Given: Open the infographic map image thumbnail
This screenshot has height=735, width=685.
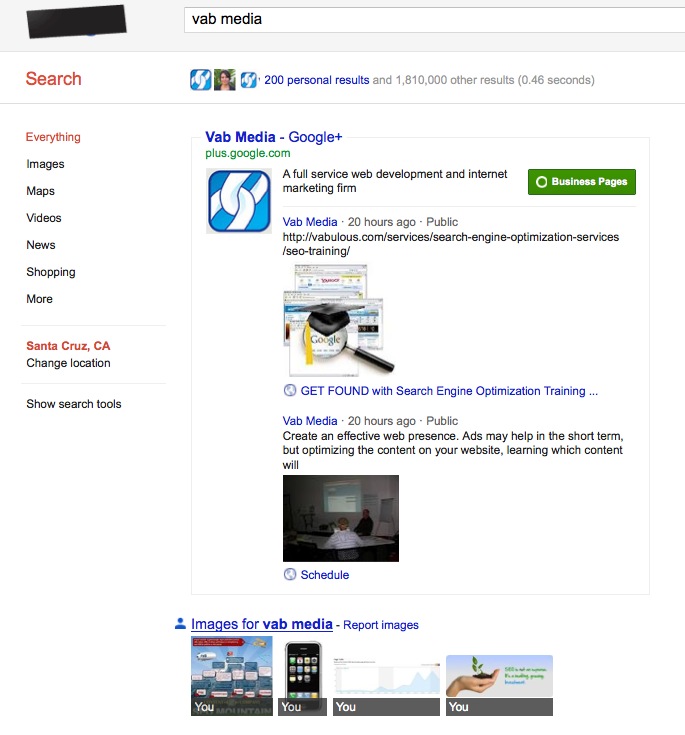Looking at the screenshot, I should [x=232, y=675].
